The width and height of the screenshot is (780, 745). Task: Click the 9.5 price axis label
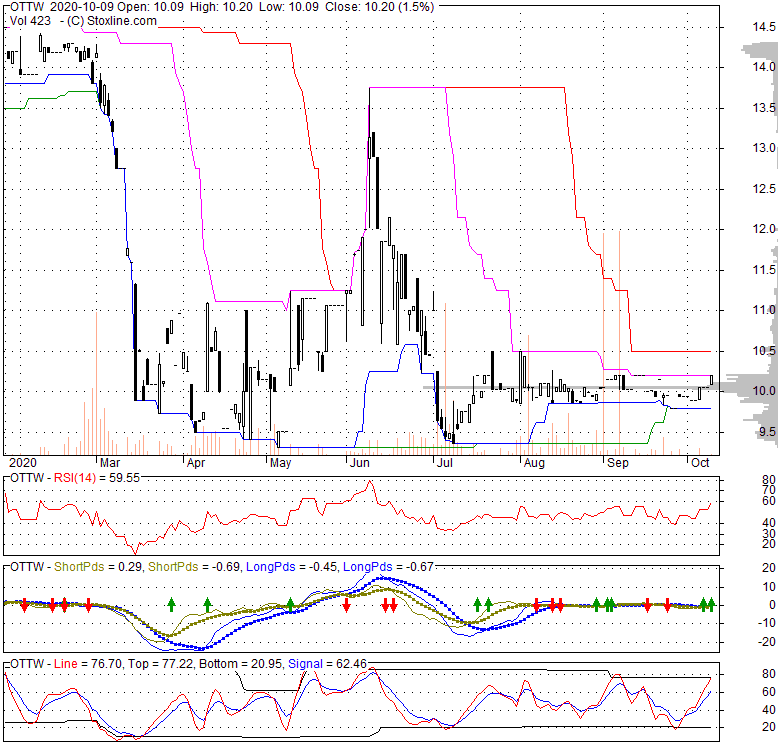point(767,432)
